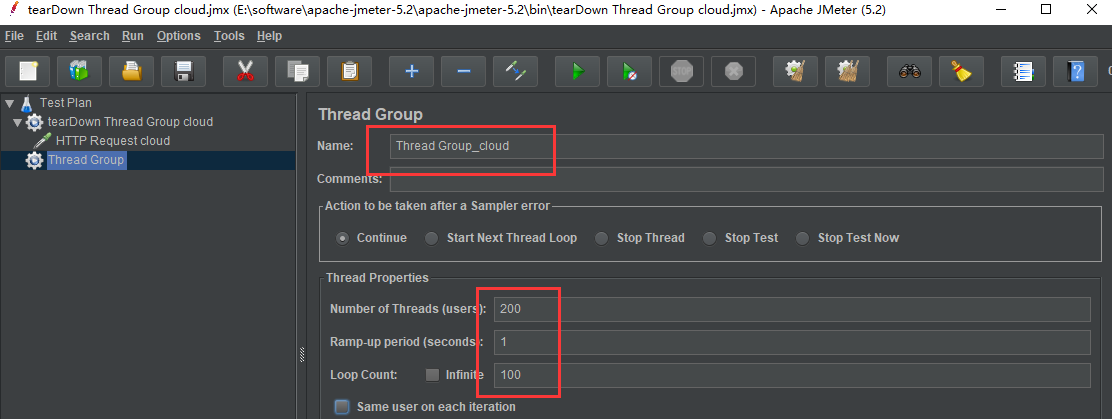Select the Continue radio button
The image size is (1112, 419).
(x=343, y=238)
